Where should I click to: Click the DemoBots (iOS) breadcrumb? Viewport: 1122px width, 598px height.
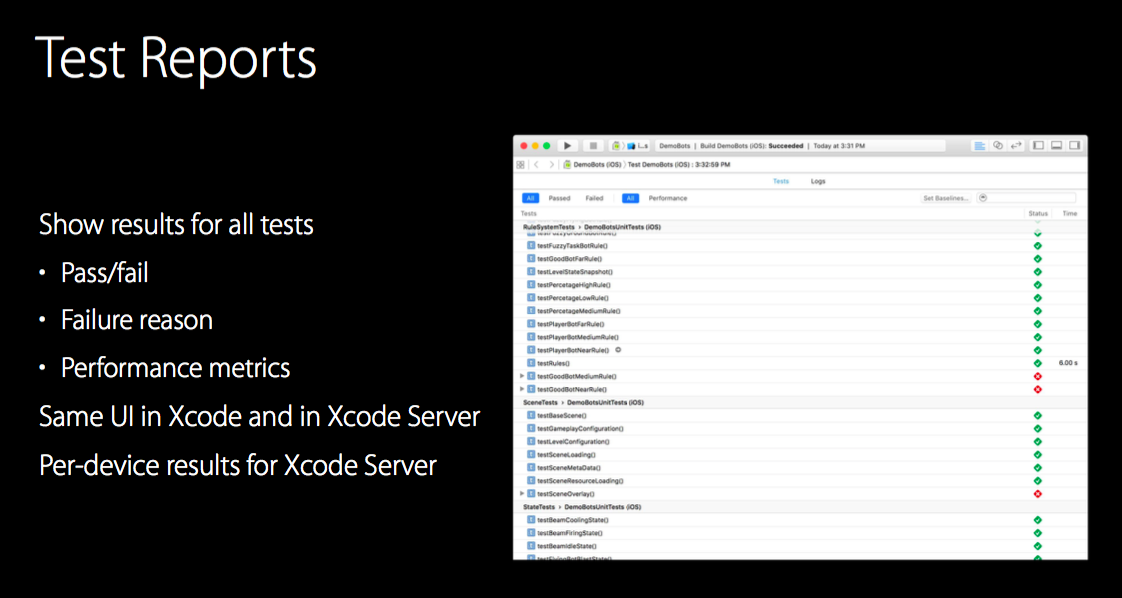597,164
